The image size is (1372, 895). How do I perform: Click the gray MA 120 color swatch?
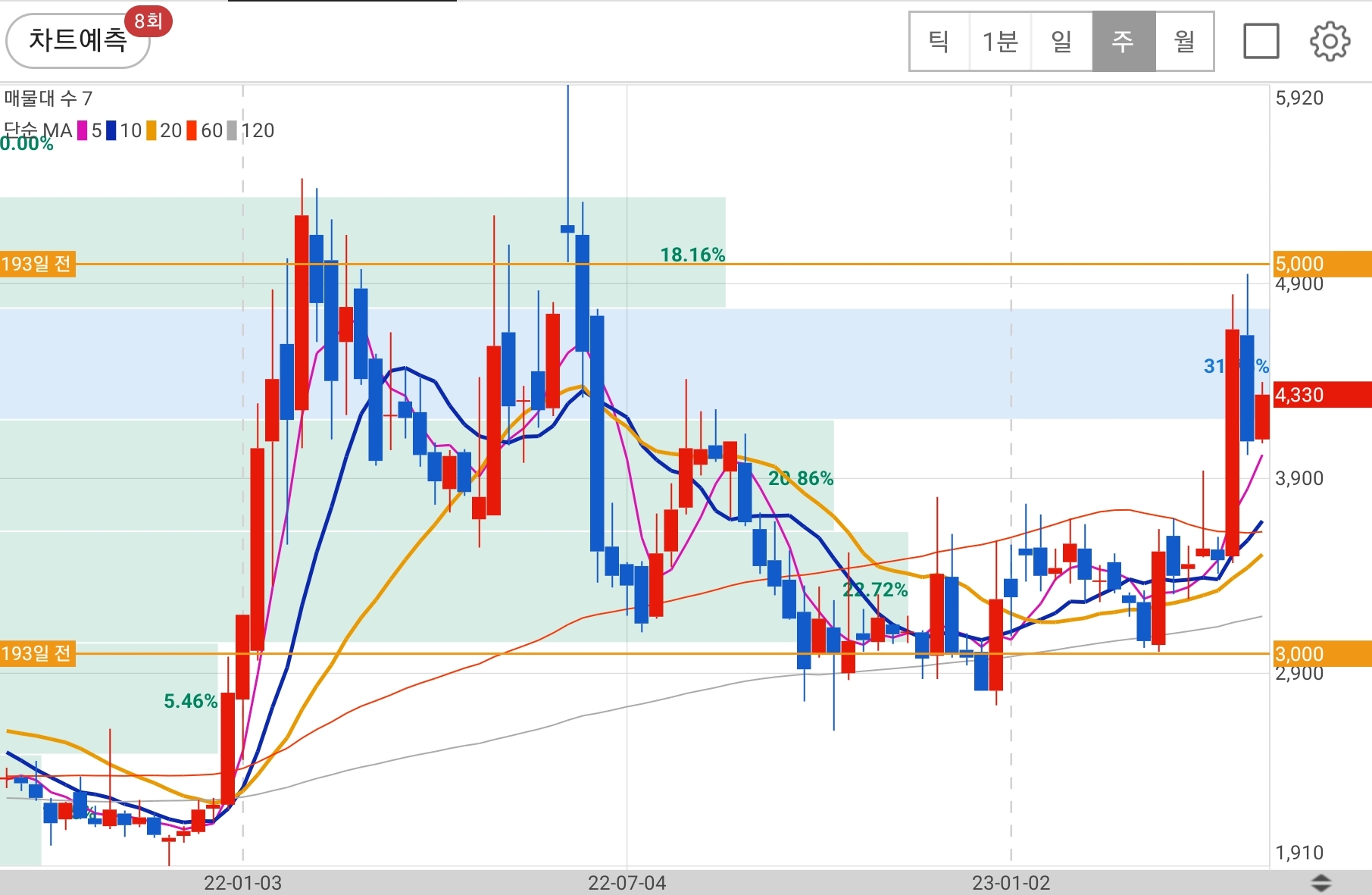coord(232,130)
